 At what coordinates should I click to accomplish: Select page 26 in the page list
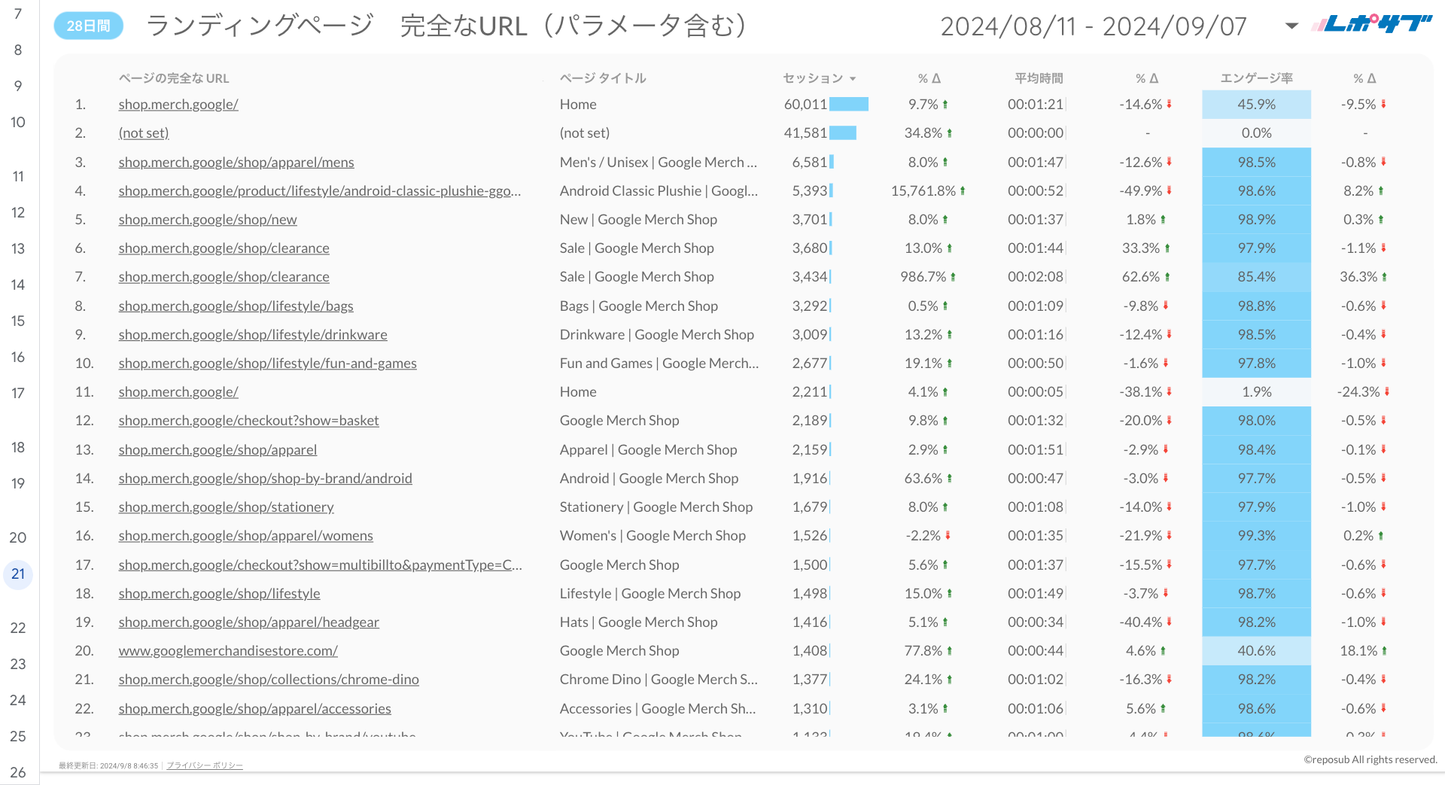pyautogui.click(x=18, y=772)
